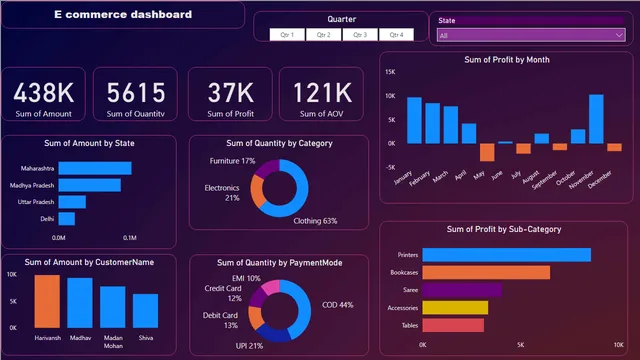Click the March profit bar
Viewport: 640px width, 360px height.
click(451, 125)
